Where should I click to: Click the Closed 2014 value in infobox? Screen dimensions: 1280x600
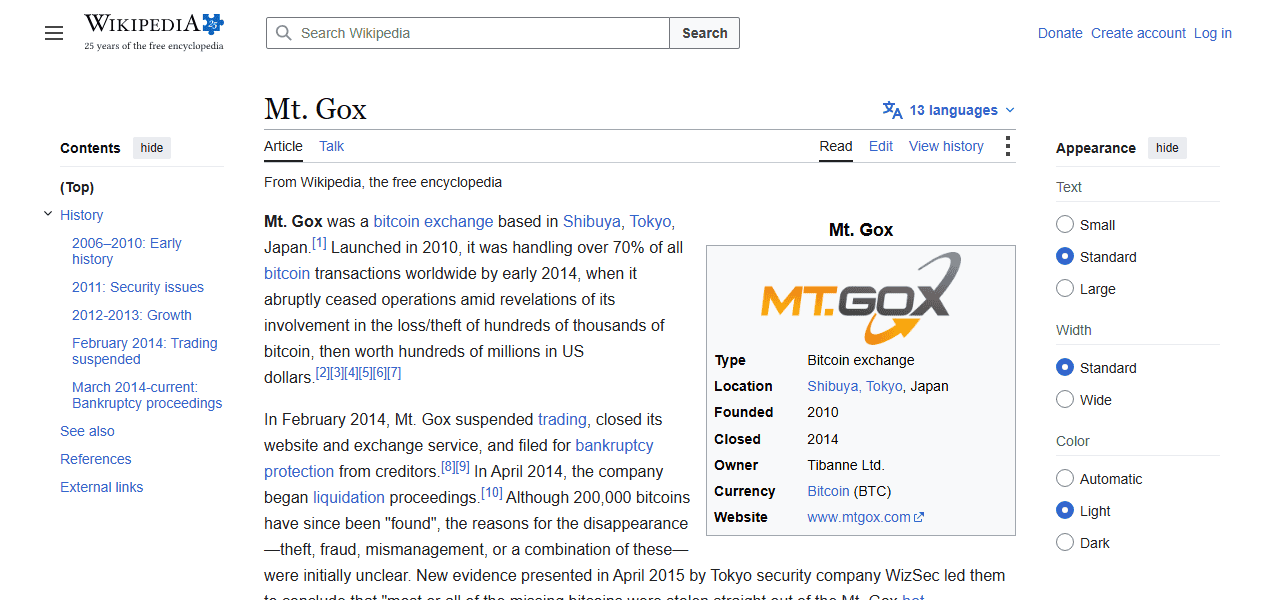point(823,439)
